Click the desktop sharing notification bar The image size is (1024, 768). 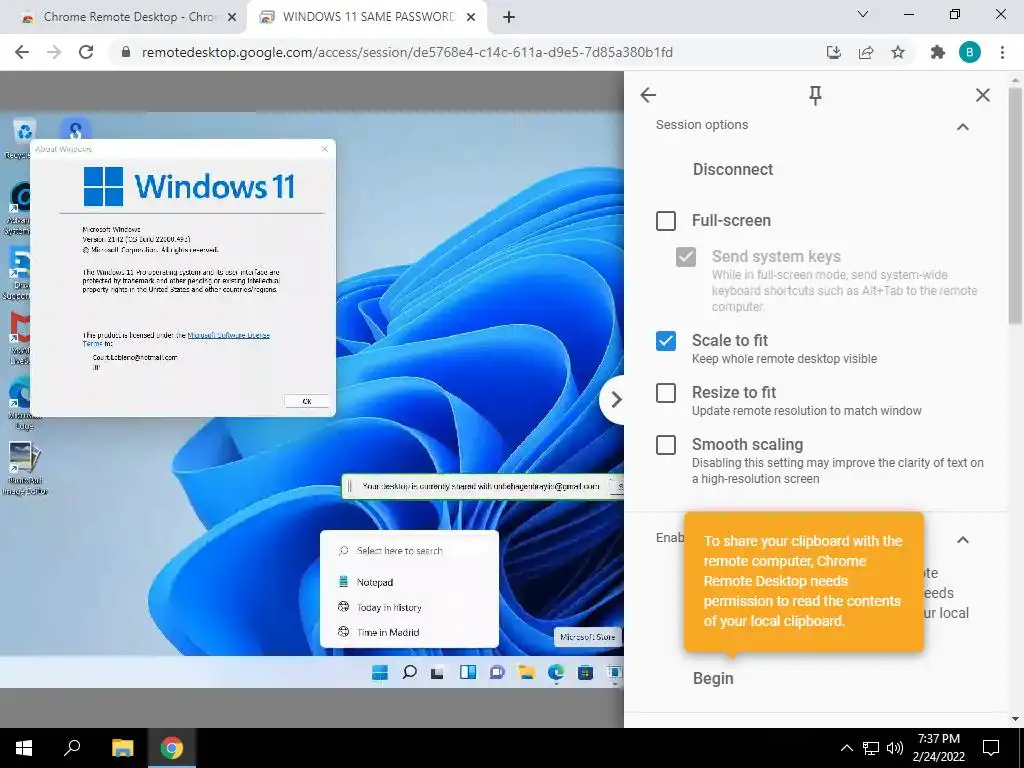pyautogui.click(x=483, y=487)
